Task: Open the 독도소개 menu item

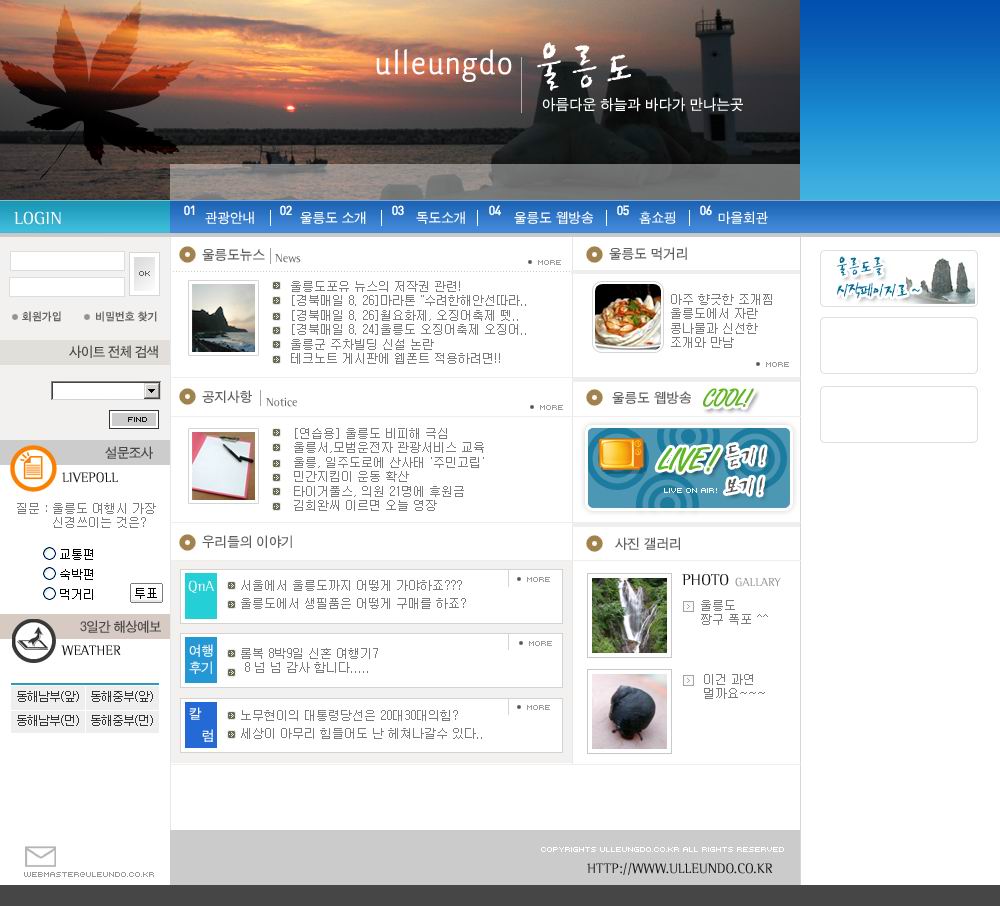Action: point(440,217)
